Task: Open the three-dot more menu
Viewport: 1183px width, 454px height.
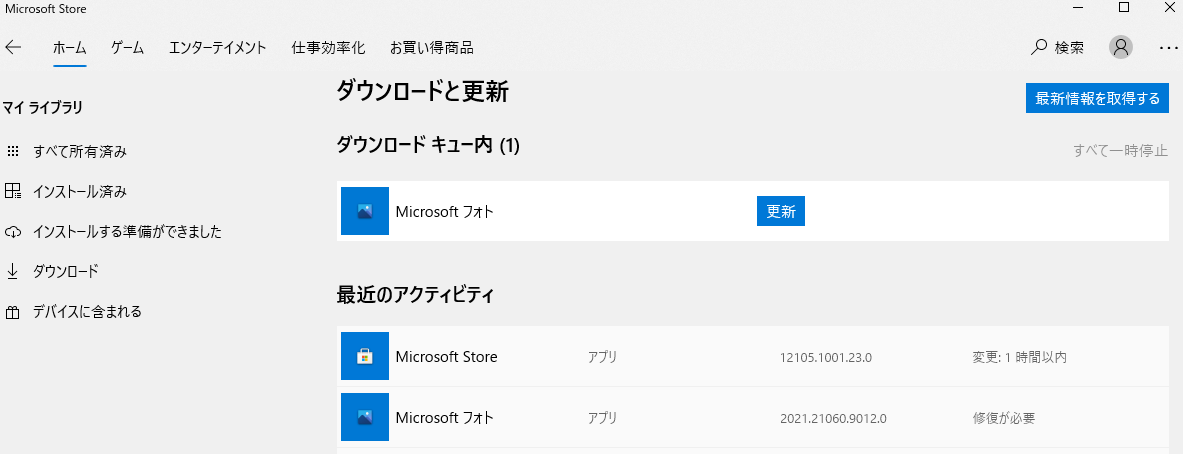Action: coord(1167,48)
